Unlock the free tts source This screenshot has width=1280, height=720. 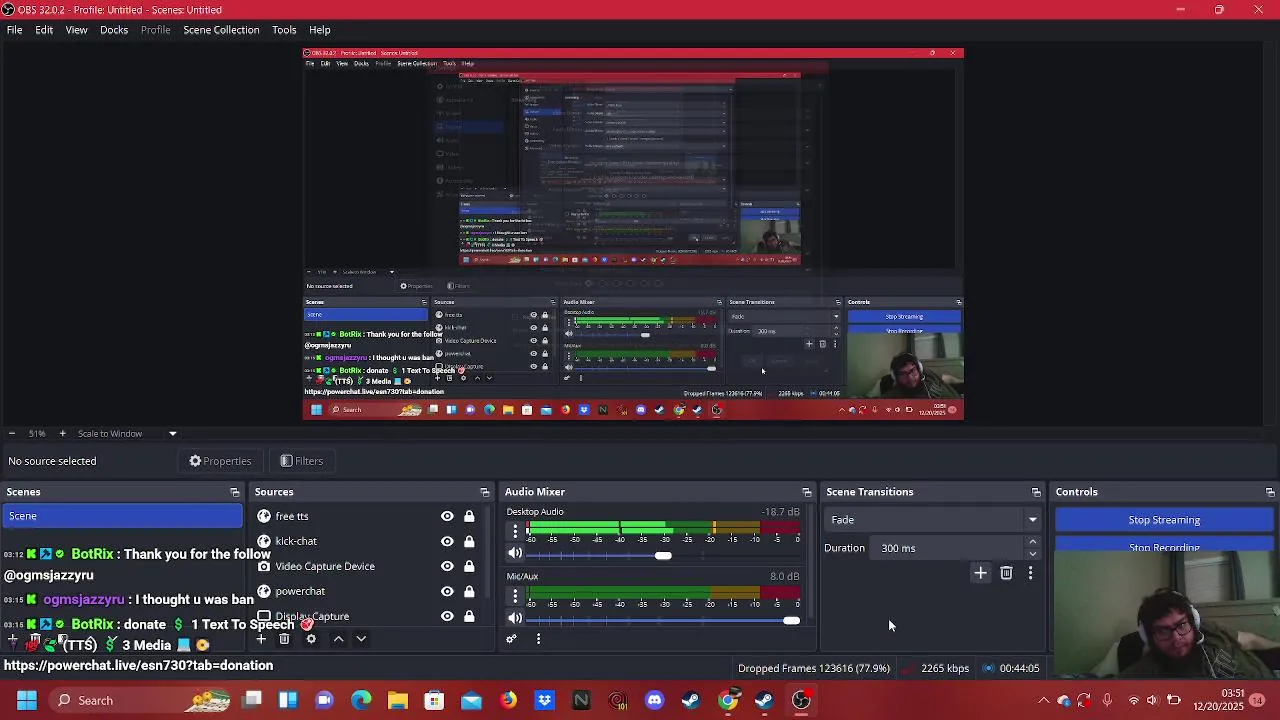click(469, 516)
